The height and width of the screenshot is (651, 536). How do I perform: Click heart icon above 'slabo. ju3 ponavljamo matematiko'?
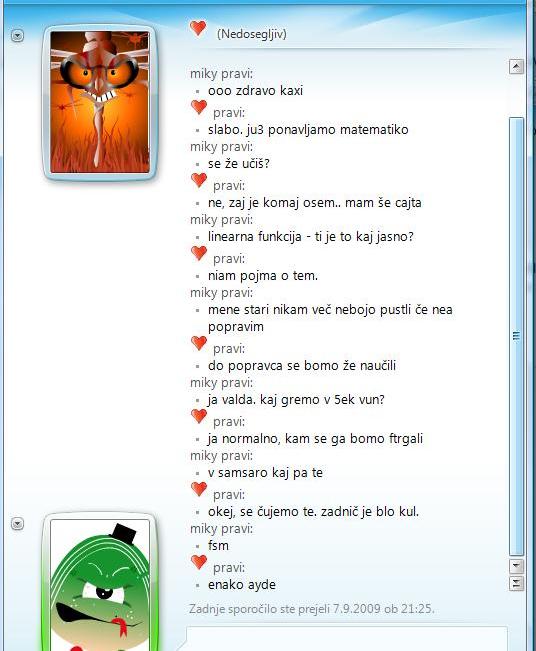point(199,107)
